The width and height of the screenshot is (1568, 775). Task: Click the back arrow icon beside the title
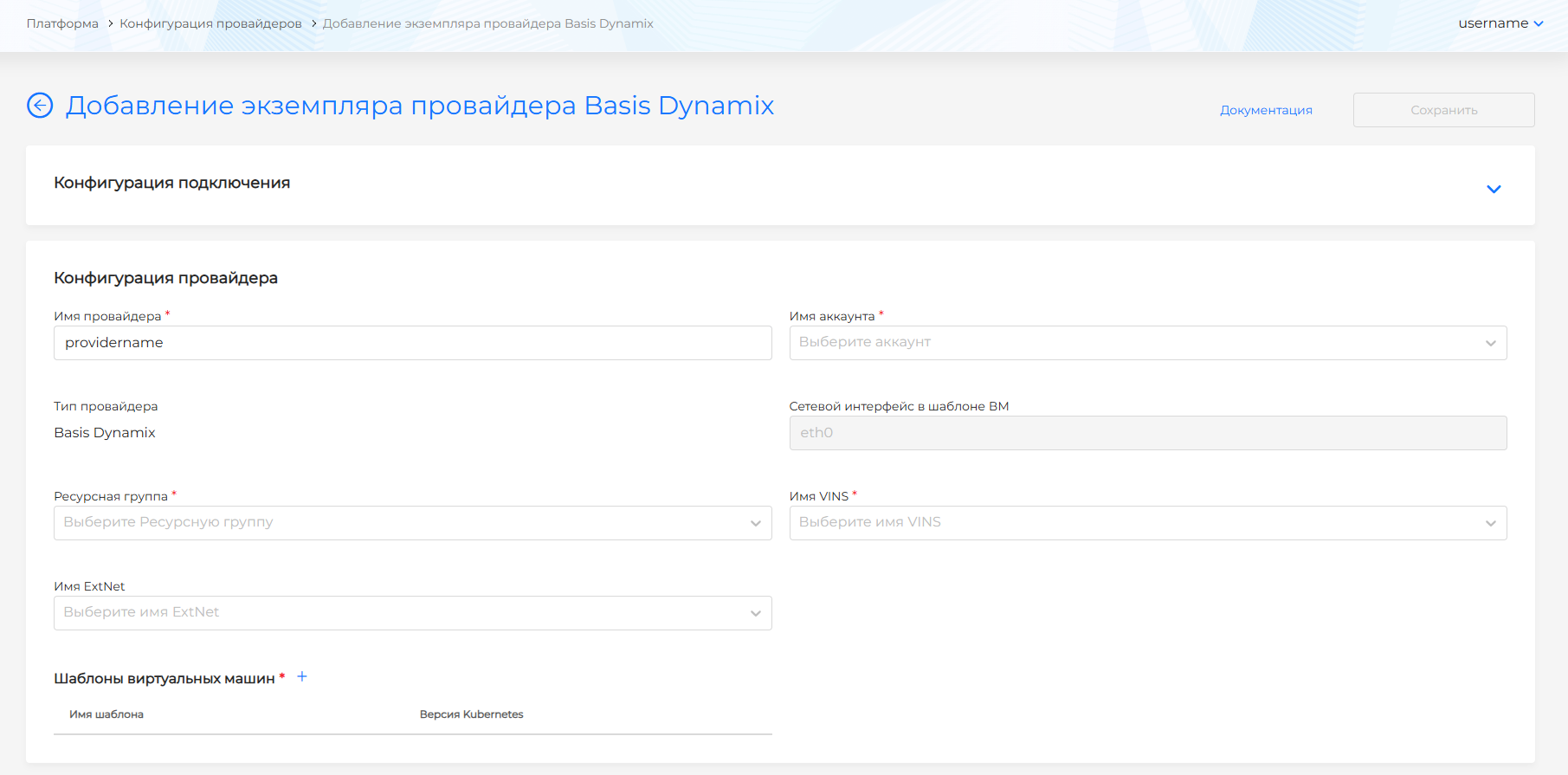[x=40, y=106]
